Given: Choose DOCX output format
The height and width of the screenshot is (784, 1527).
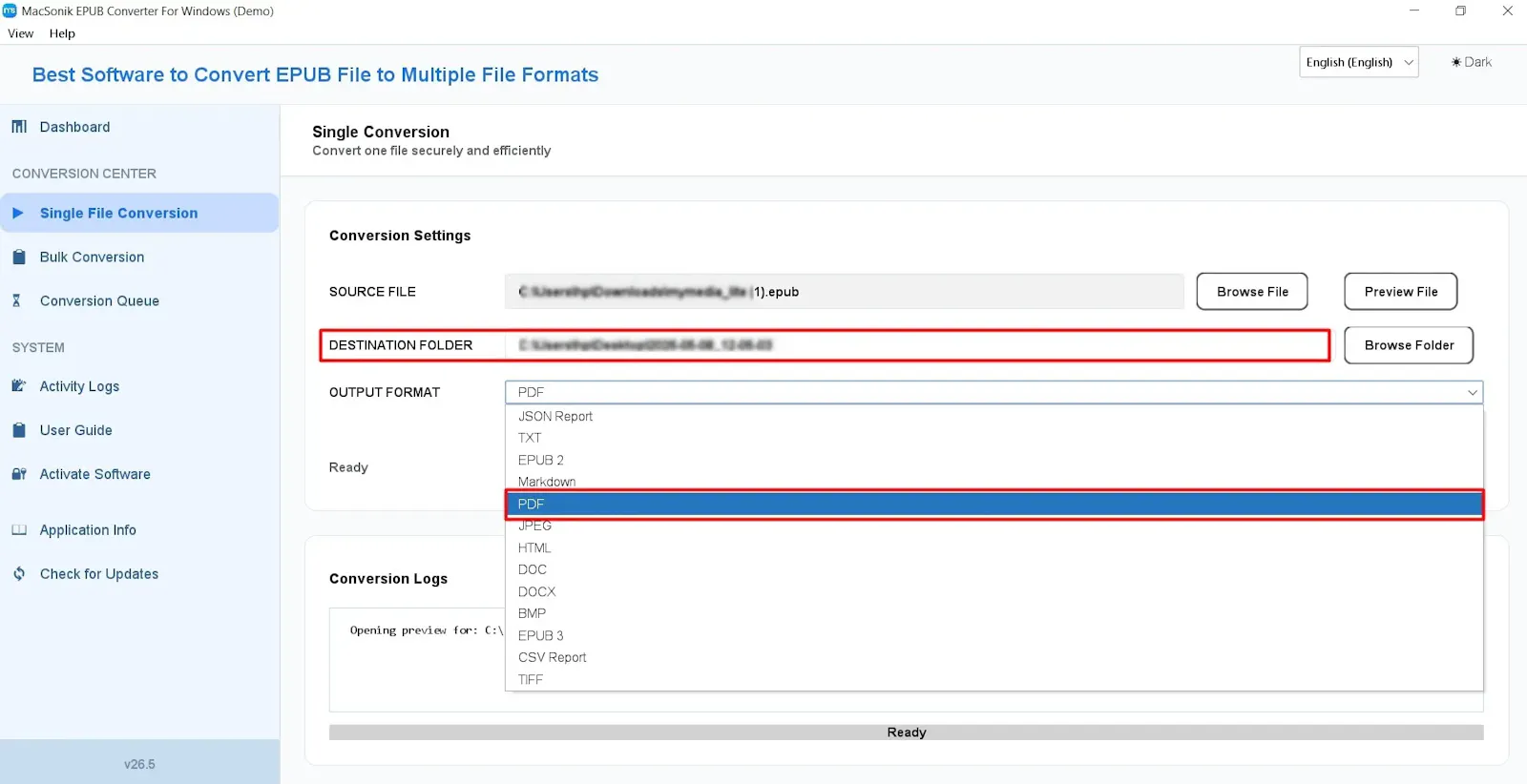Looking at the screenshot, I should point(994,591).
